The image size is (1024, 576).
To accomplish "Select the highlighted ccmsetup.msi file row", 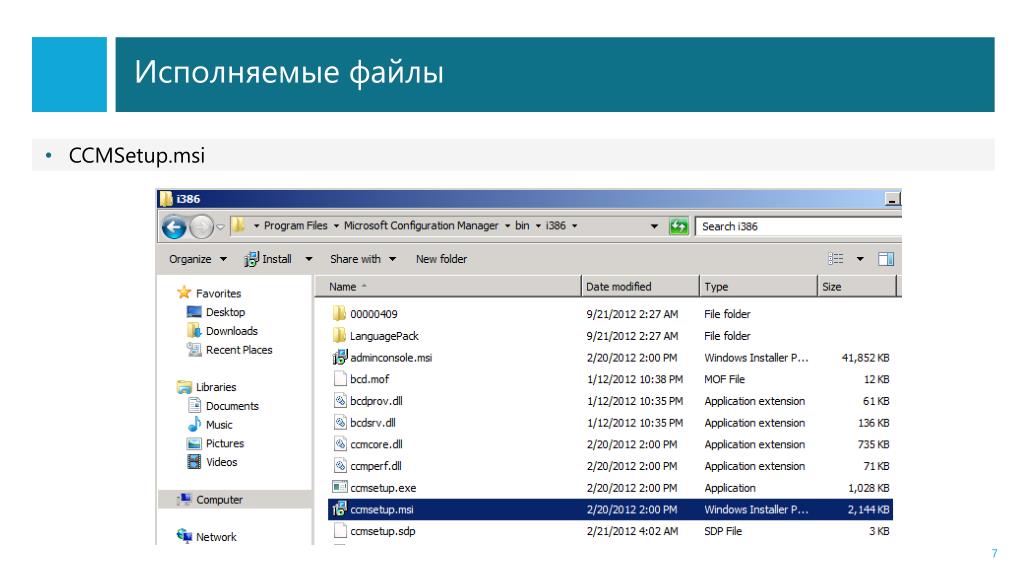I will pos(611,510).
